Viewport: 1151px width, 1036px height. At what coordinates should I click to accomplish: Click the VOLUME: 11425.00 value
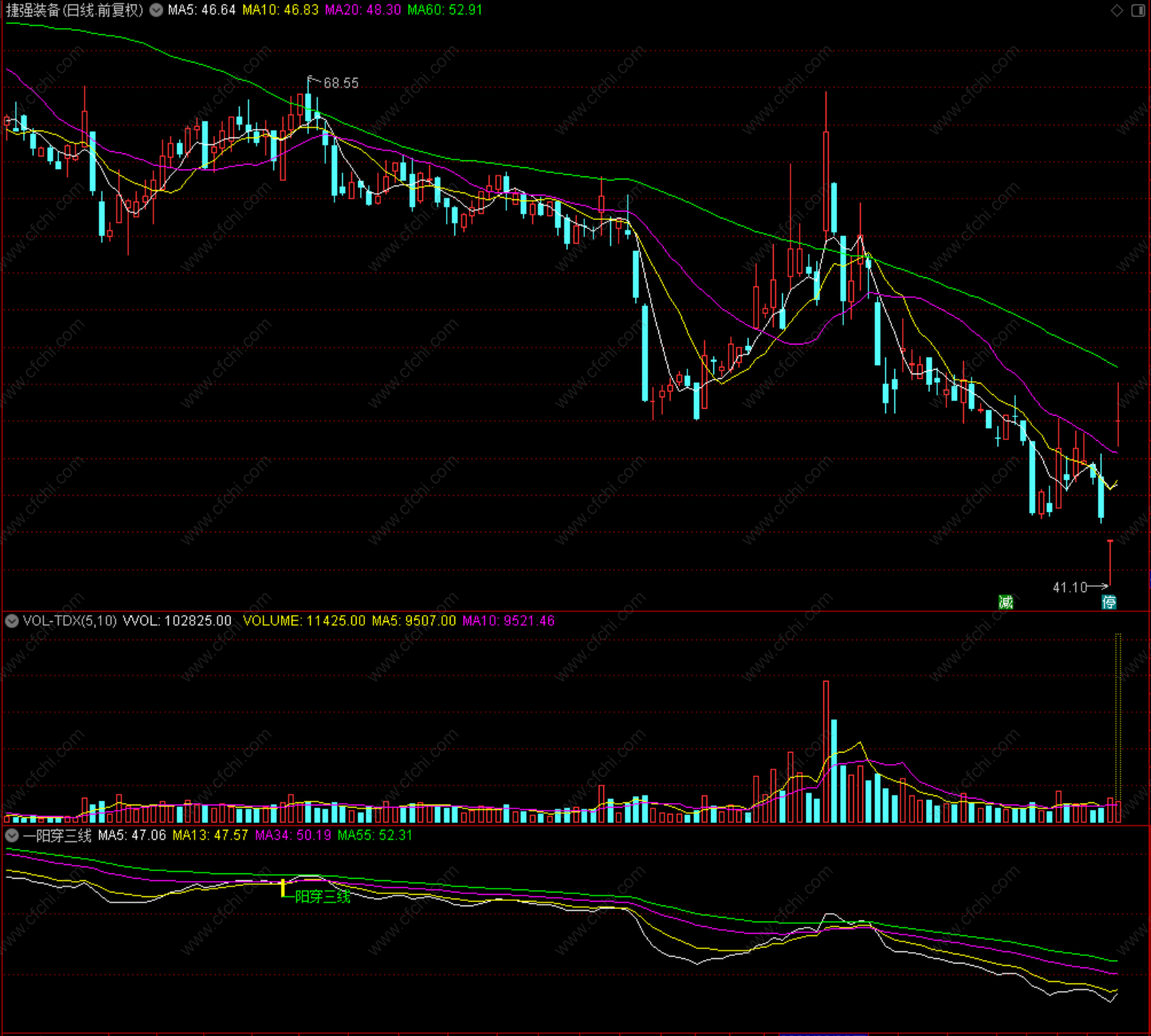click(x=304, y=621)
